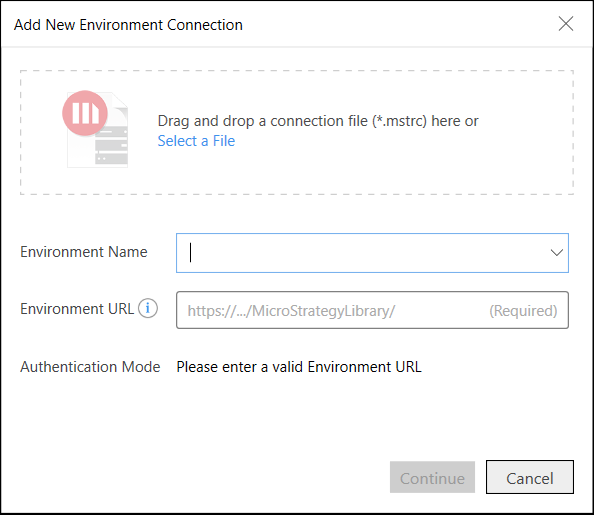Focus the Environment Name text field
Viewport: 594px width, 515px height.
[x=372, y=253]
